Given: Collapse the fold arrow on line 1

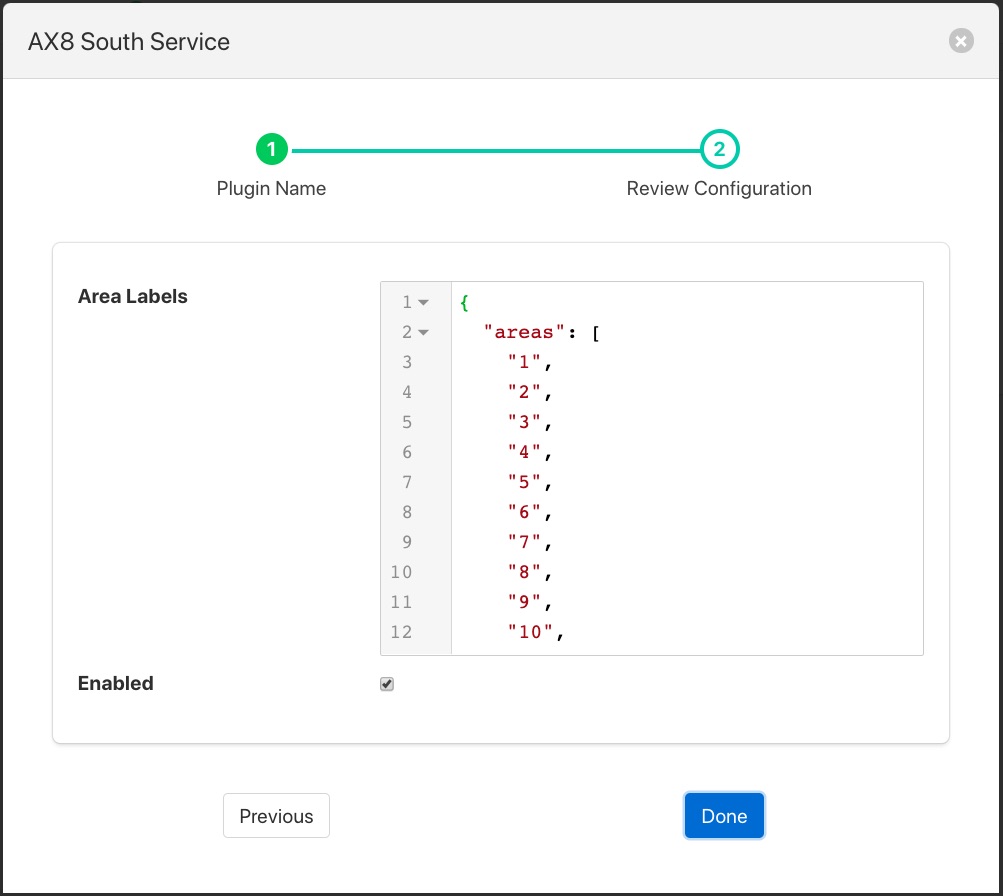Looking at the screenshot, I should [424, 303].
